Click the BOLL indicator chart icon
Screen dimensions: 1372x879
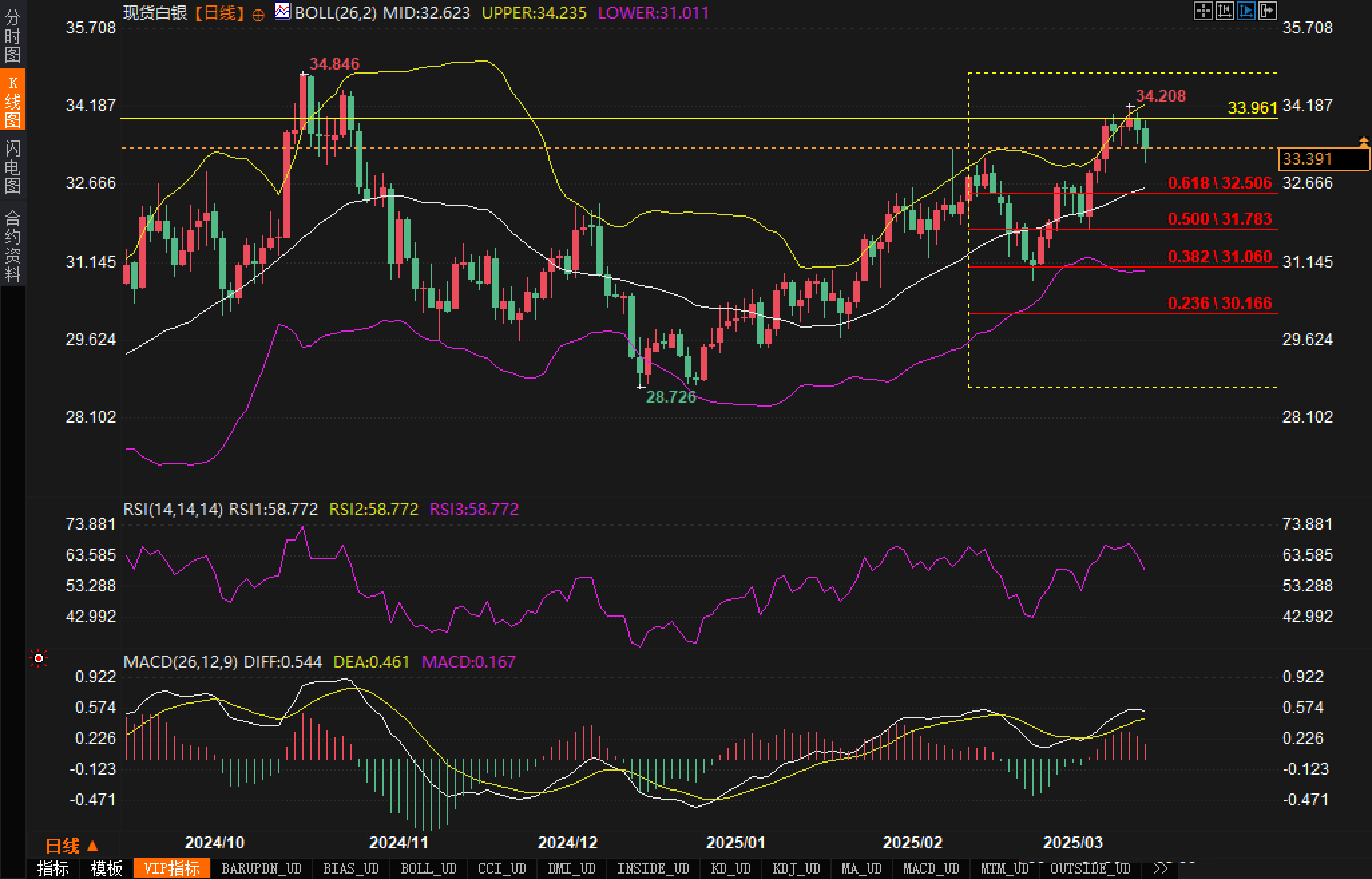coord(283,11)
